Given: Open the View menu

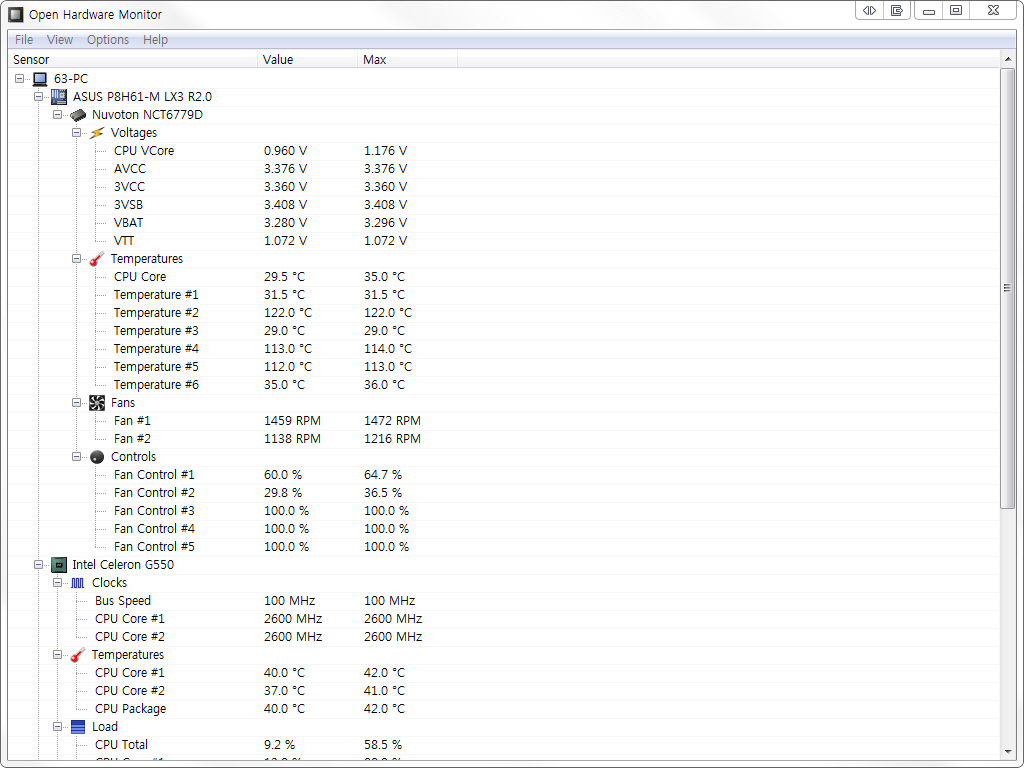Looking at the screenshot, I should [x=59, y=40].
